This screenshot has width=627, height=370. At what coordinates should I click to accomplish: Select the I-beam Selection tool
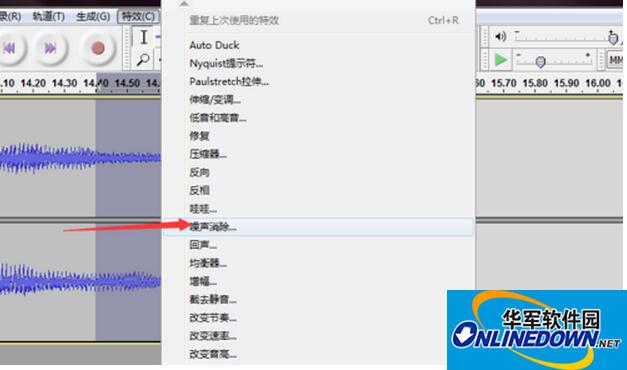144,37
